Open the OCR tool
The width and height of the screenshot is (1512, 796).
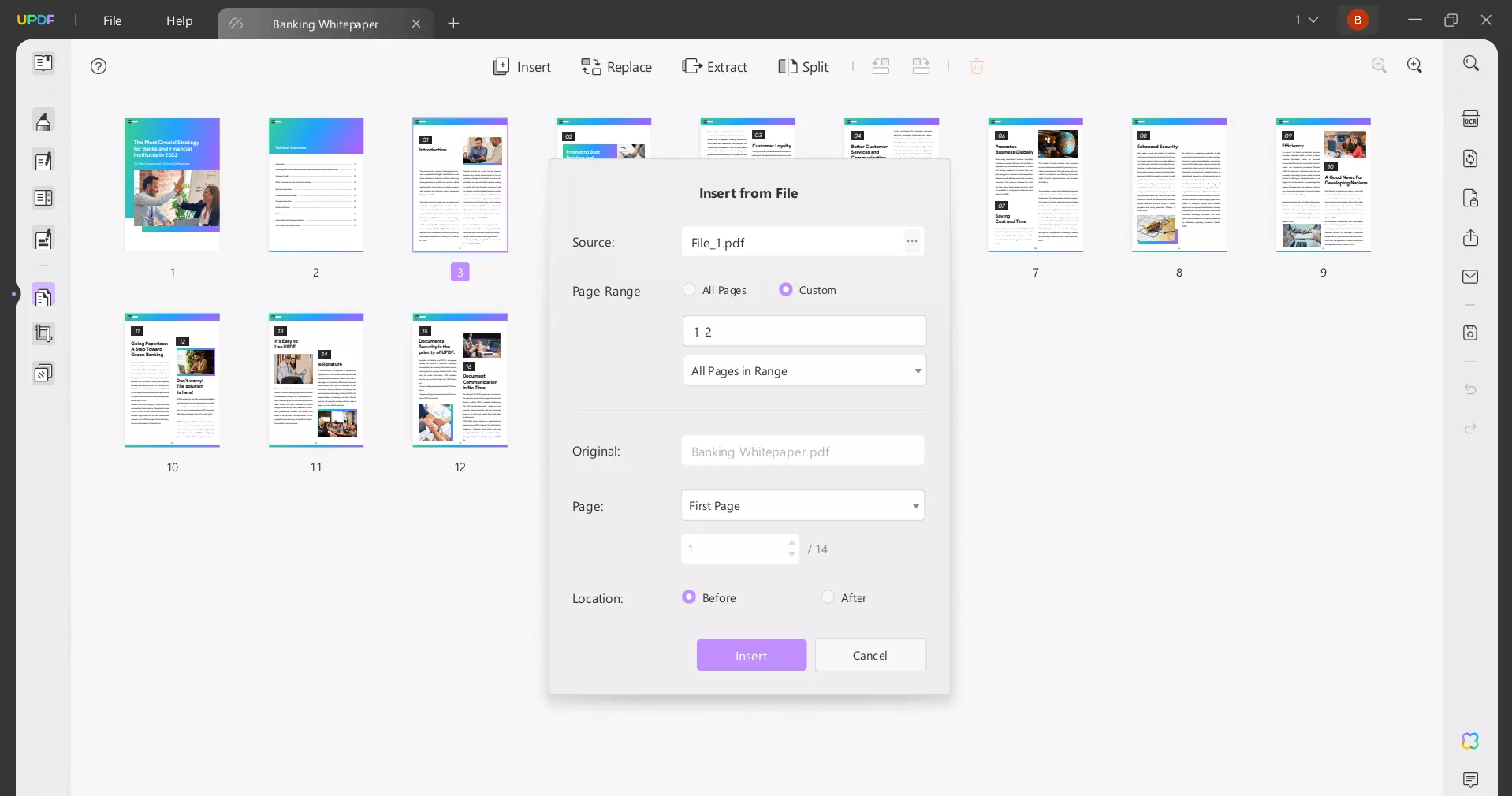(x=1471, y=118)
